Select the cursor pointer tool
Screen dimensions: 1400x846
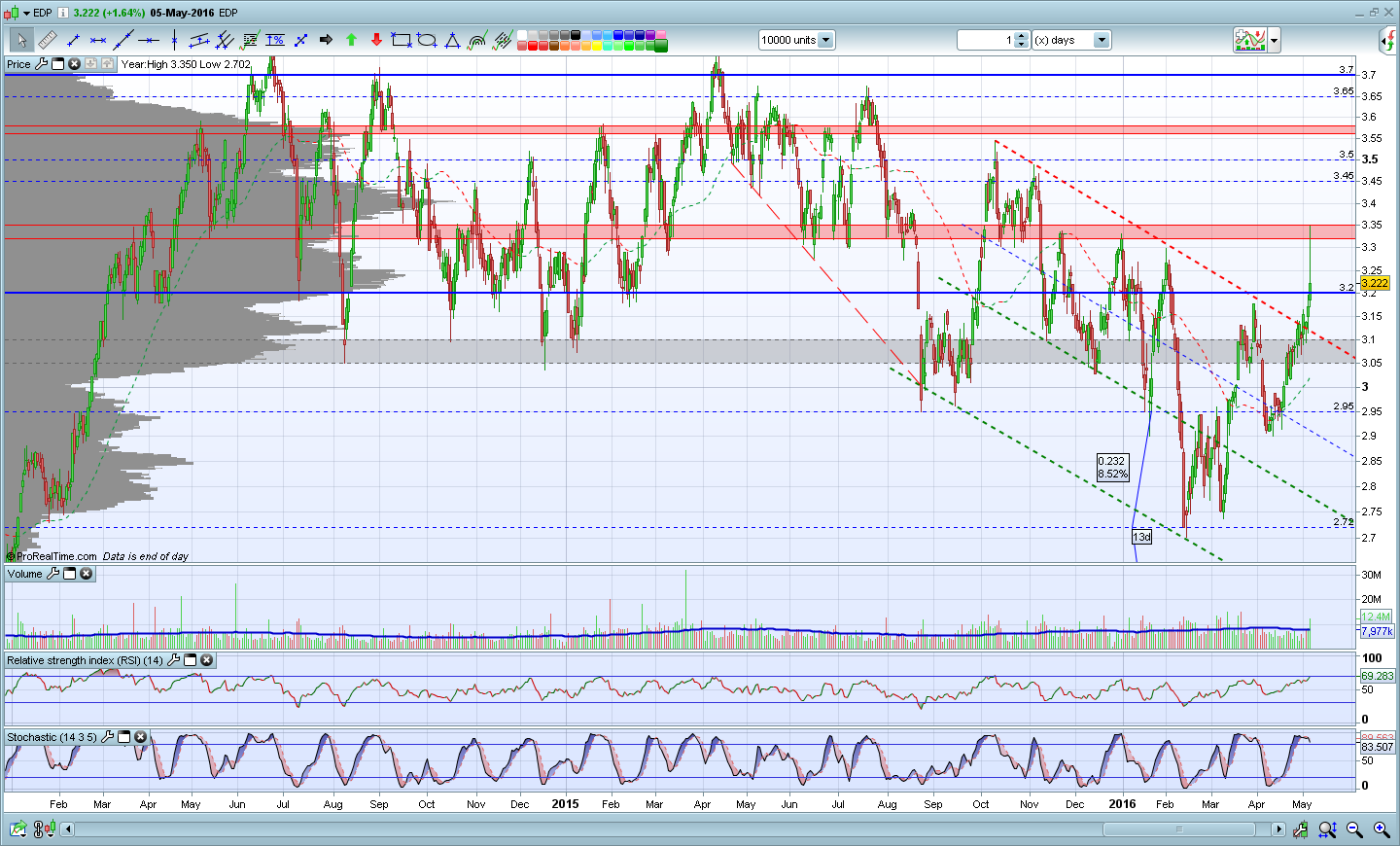(21, 40)
